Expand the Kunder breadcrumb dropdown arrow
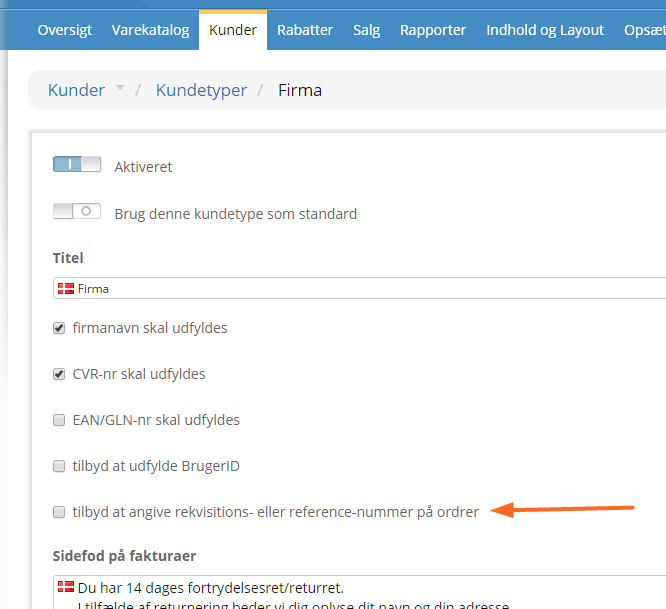 pos(120,87)
